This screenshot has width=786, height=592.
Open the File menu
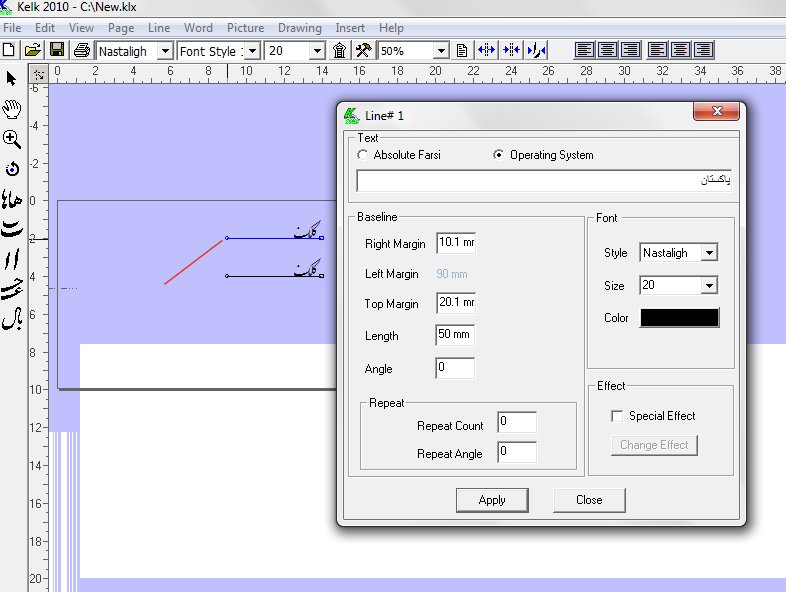tap(12, 28)
